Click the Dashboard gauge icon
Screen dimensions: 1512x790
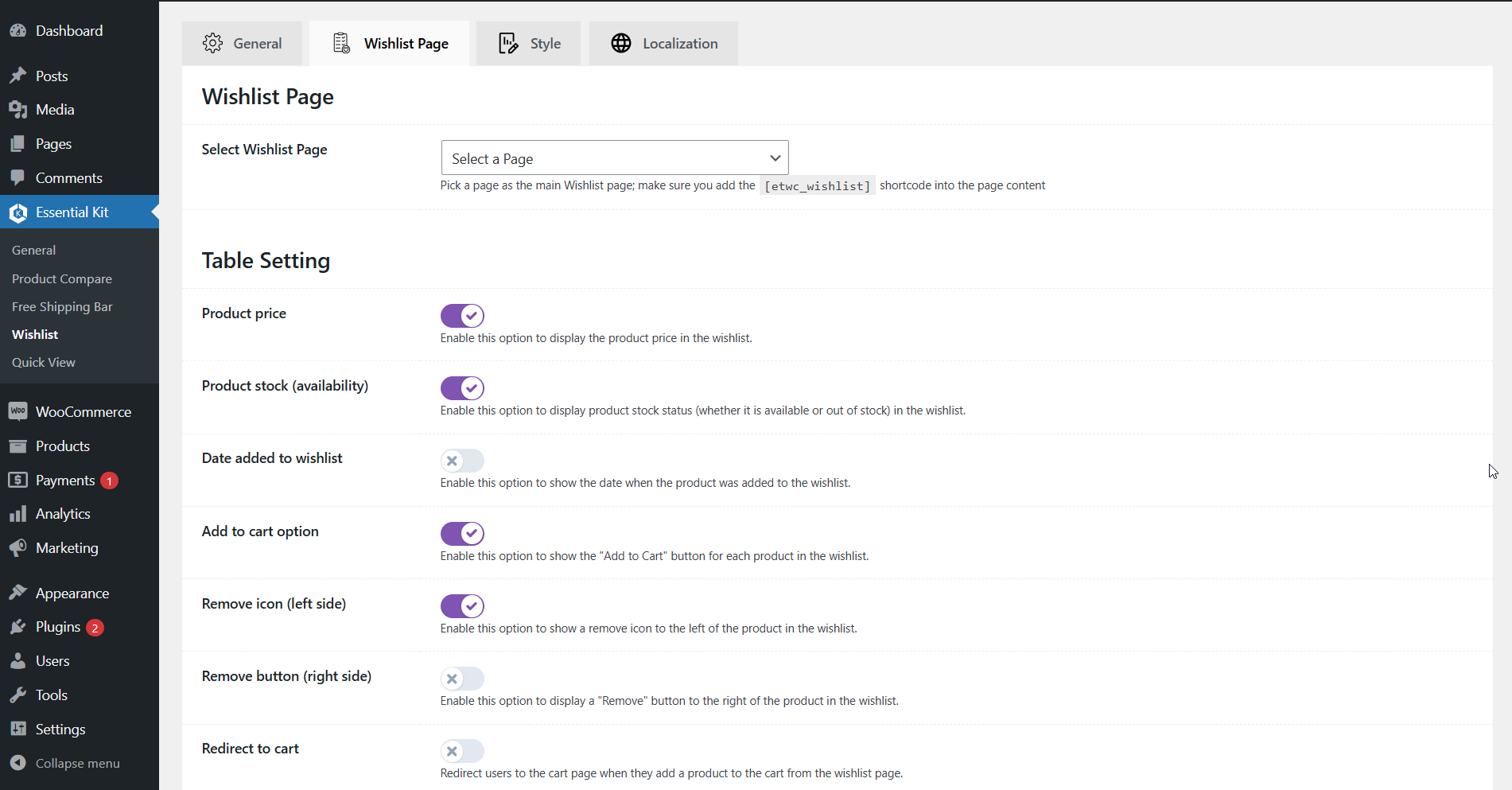[x=17, y=31]
